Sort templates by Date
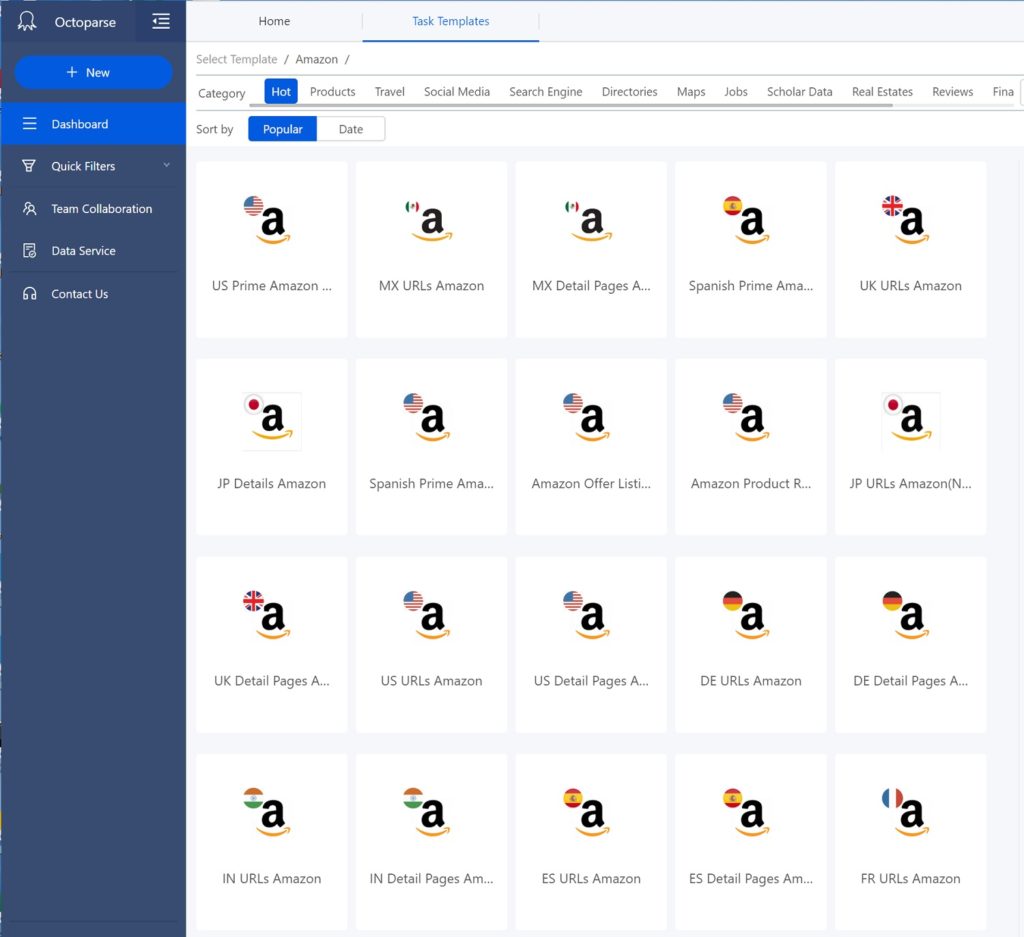1024x937 pixels. point(351,129)
